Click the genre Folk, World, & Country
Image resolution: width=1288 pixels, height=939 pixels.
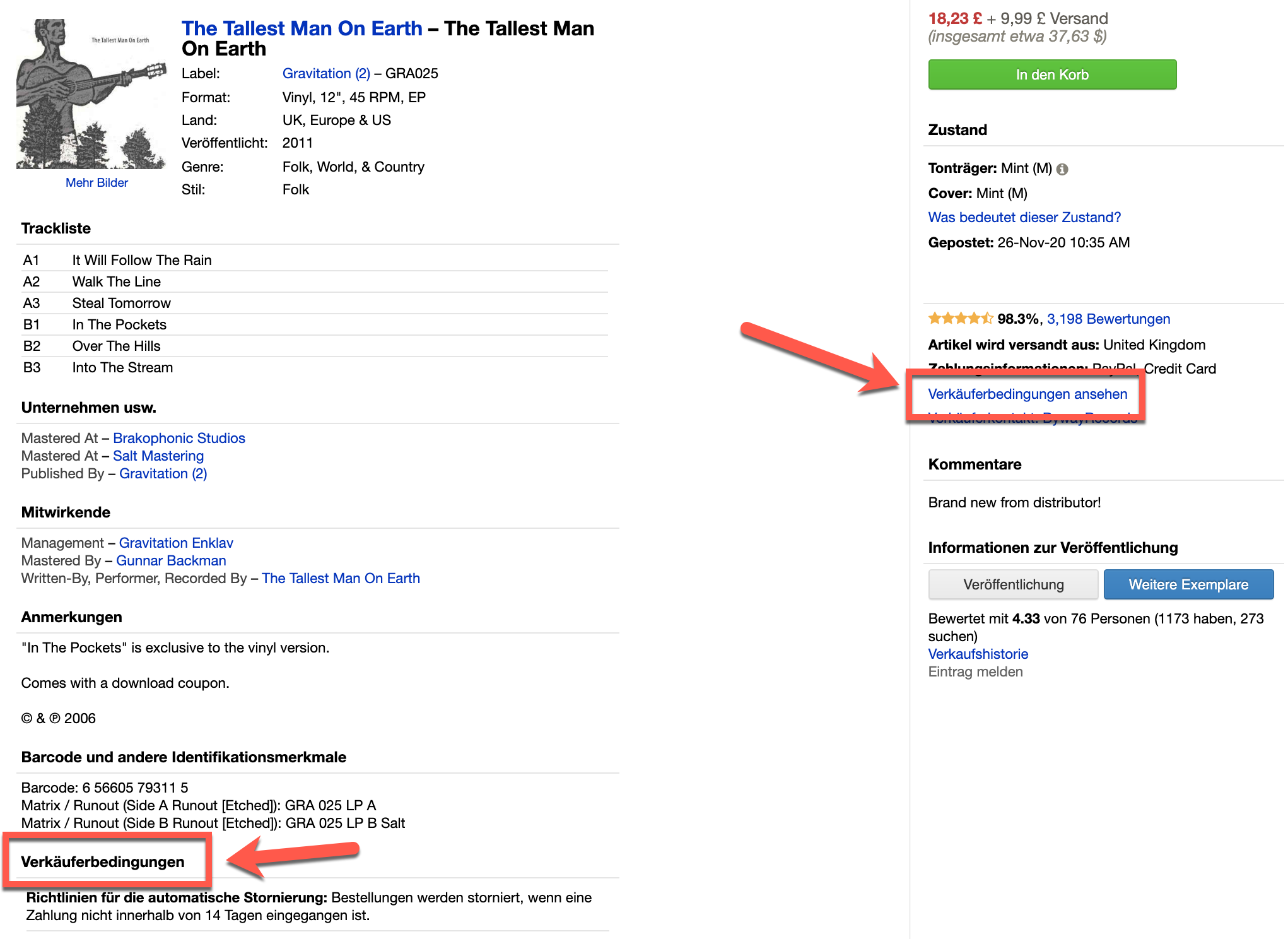pos(353,167)
